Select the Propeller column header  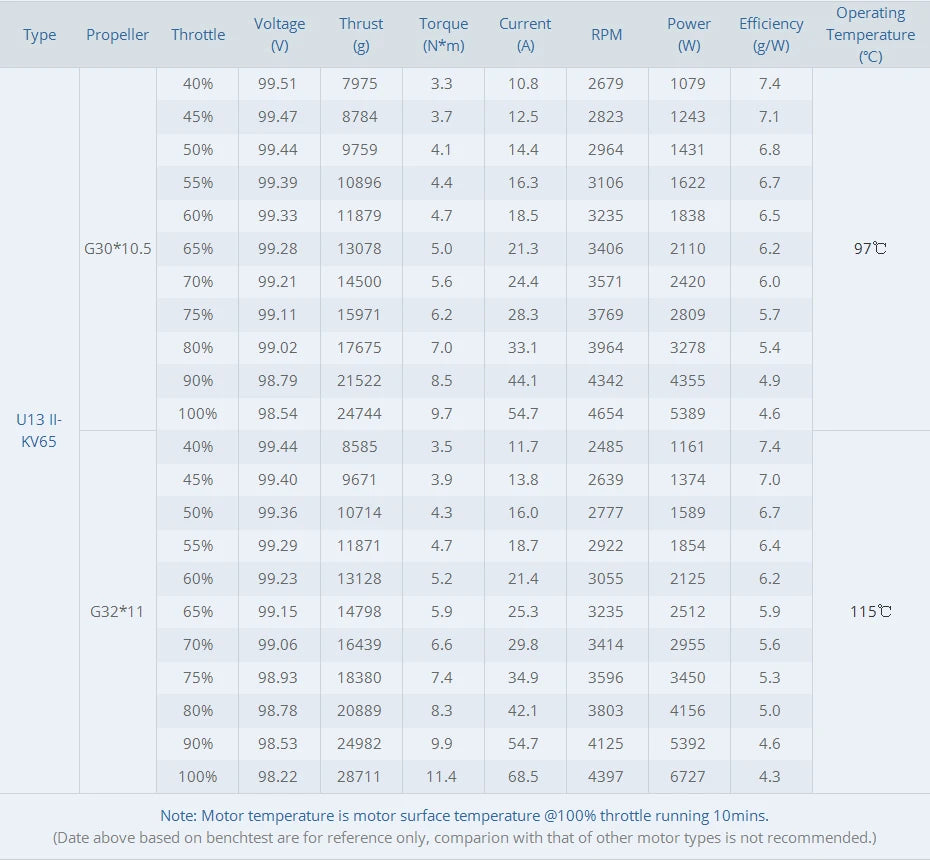tap(118, 35)
